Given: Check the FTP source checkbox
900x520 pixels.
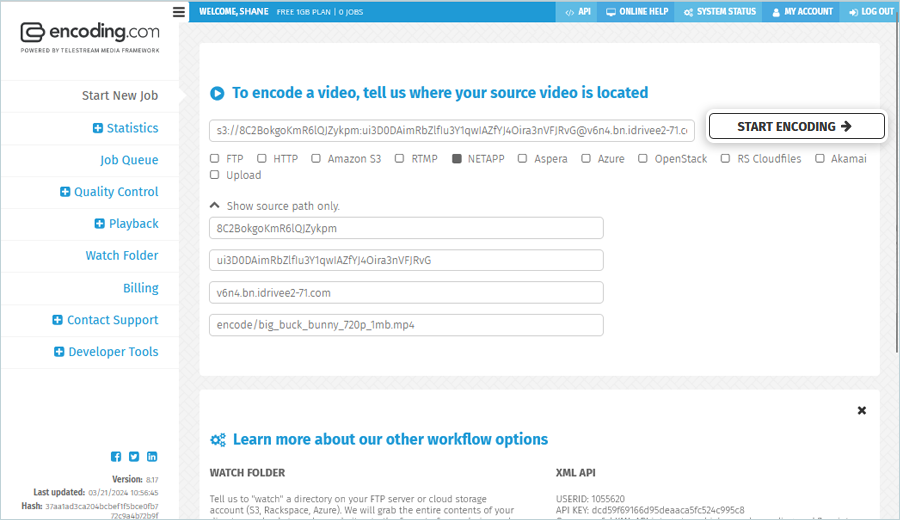Looking at the screenshot, I should pos(215,158).
